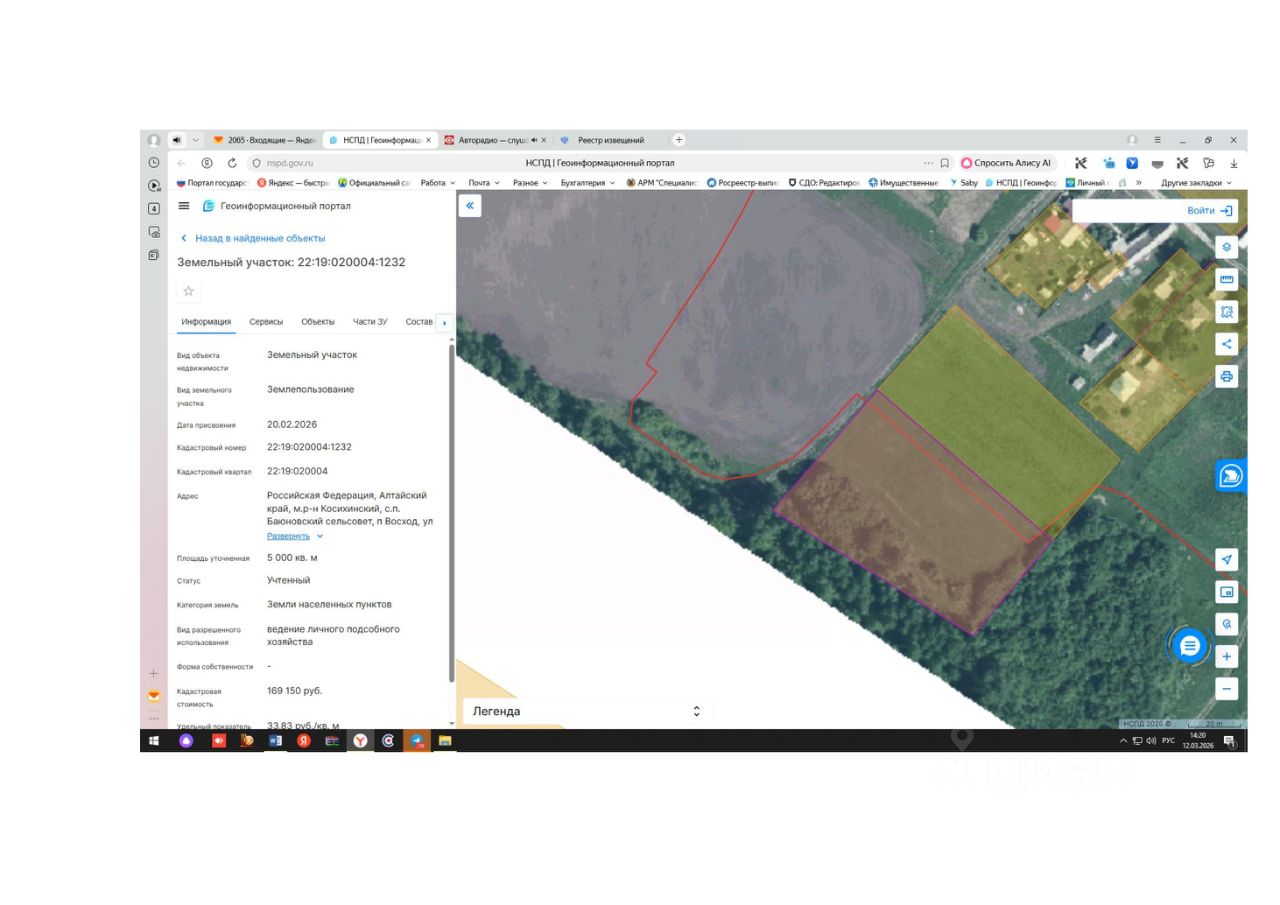Image resolution: width=1280 pixels, height=905 pixels.
Task: Open the Росреестр-выписки bookmark
Action: (742, 183)
